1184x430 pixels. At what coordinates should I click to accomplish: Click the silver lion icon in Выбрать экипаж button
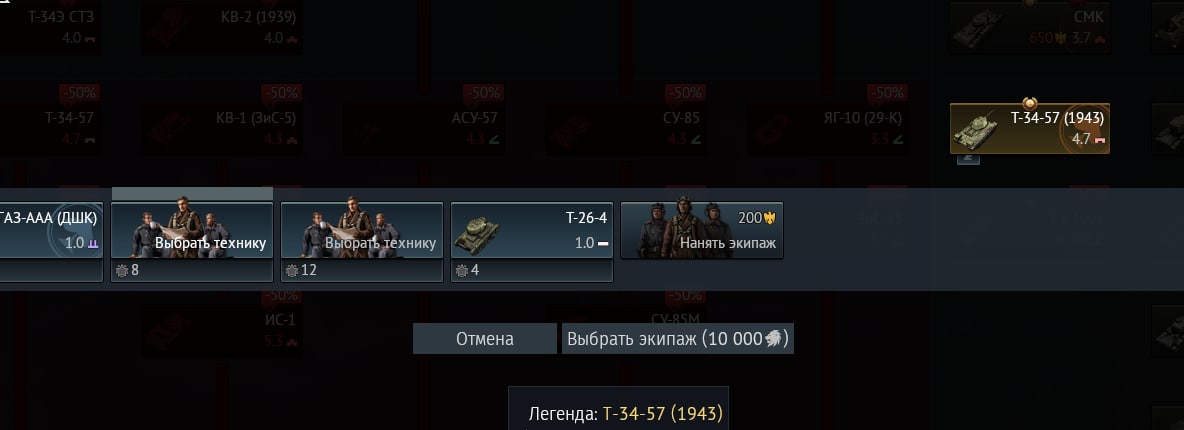775,339
